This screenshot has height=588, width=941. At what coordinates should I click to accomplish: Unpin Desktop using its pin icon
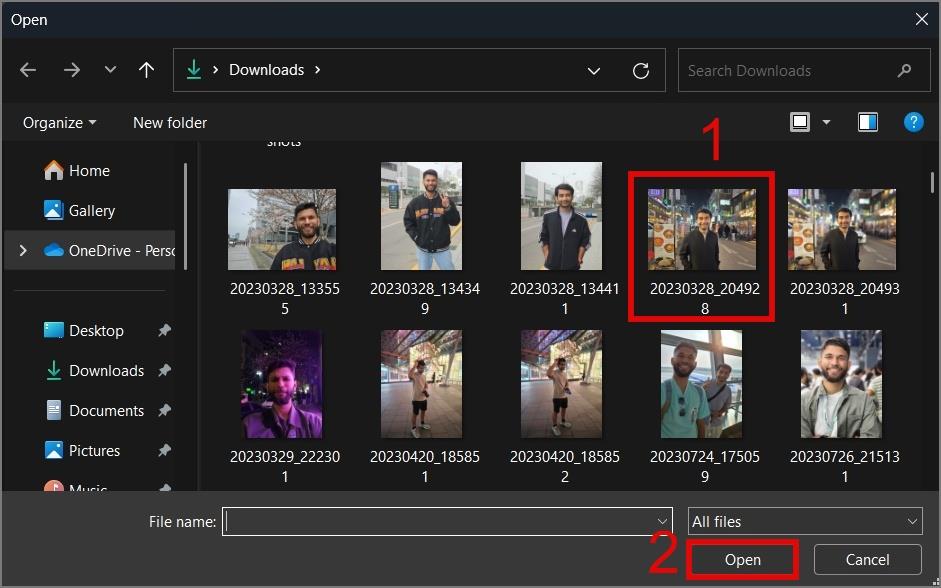(164, 331)
